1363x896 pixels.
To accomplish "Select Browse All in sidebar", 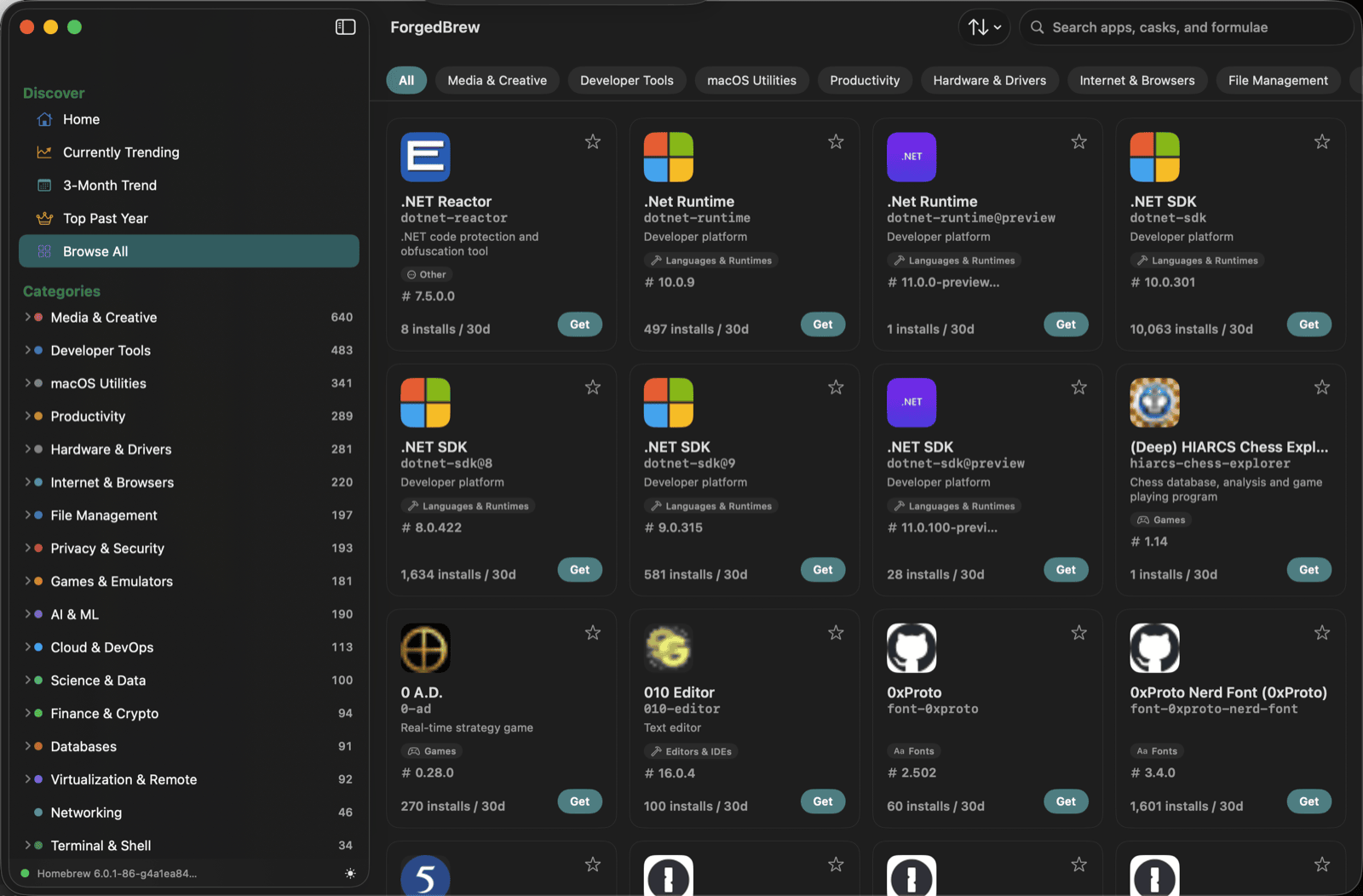I will pyautogui.click(x=189, y=251).
